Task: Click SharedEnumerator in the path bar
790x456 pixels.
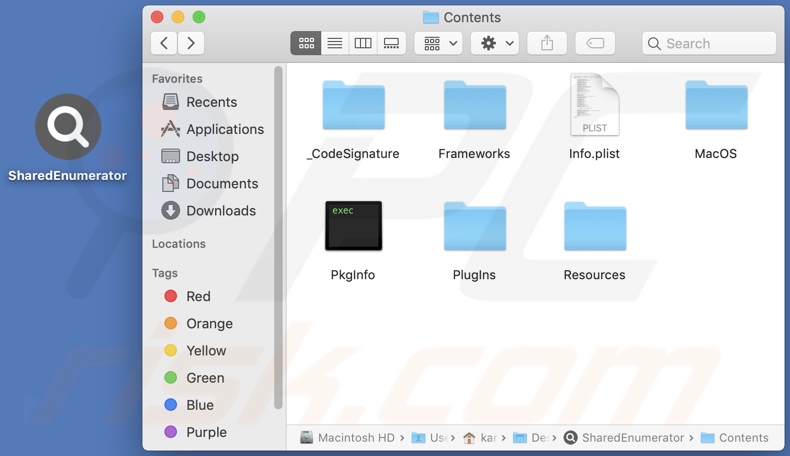Action: tap(624, 438)
